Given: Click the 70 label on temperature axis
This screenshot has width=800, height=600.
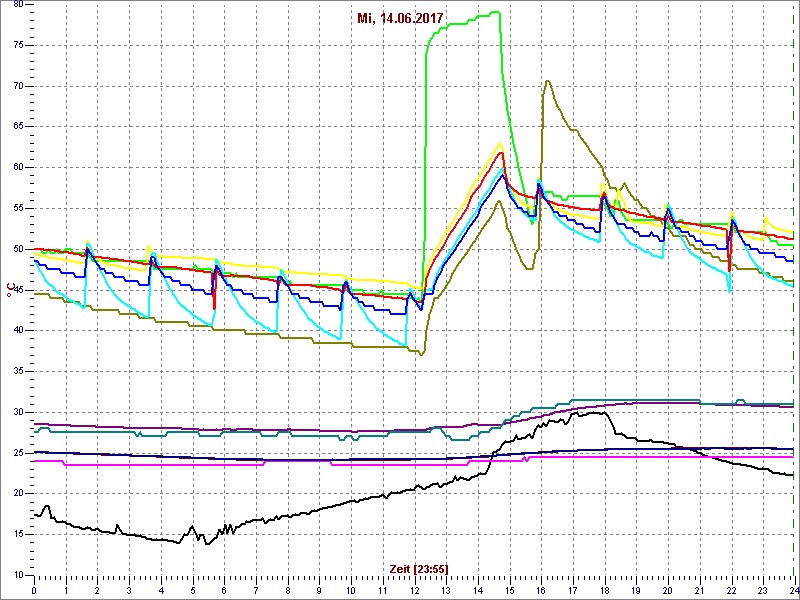Looking at the screenshot, I should (17, 86).
